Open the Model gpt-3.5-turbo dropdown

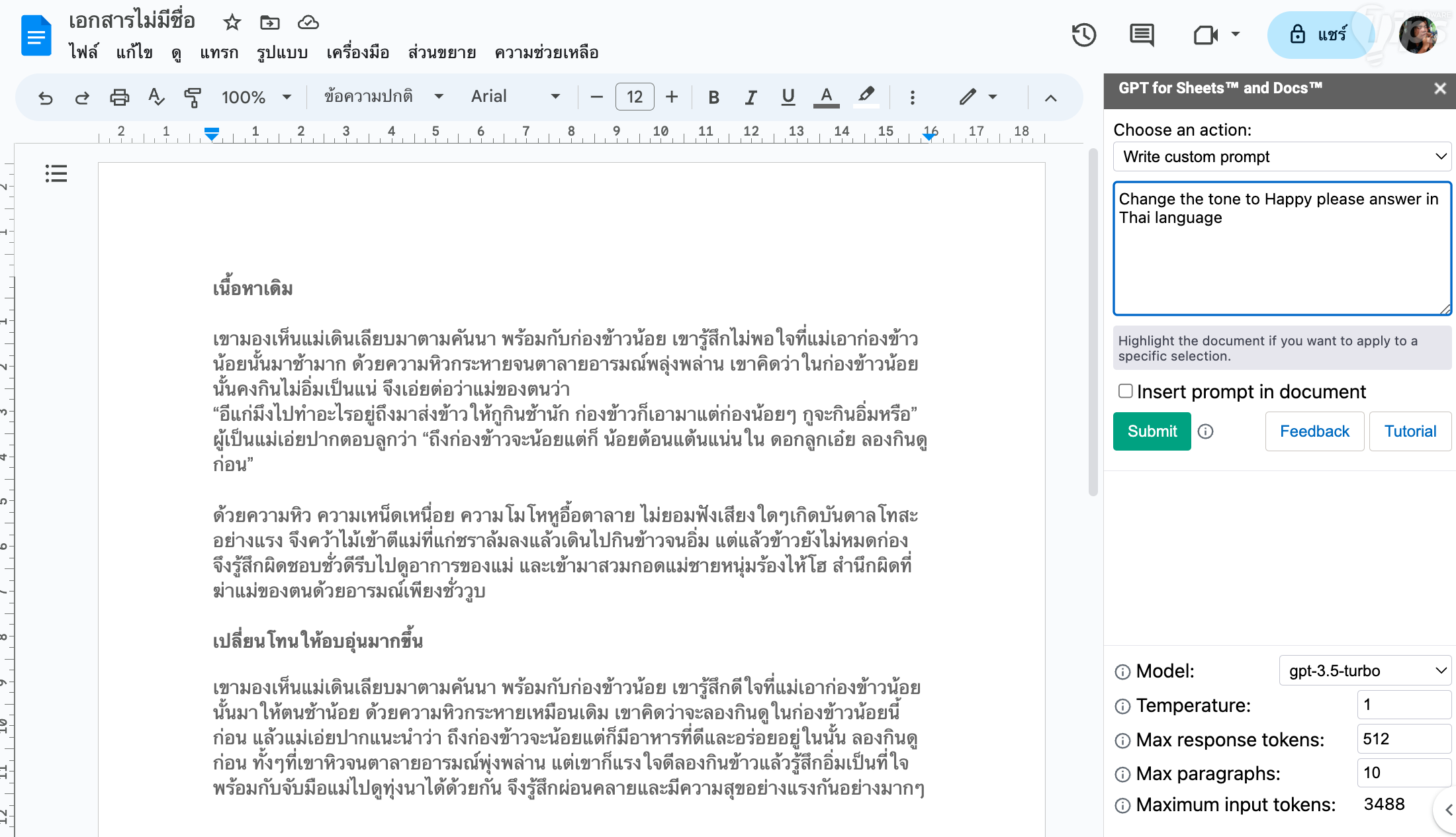click(1365, 671)
